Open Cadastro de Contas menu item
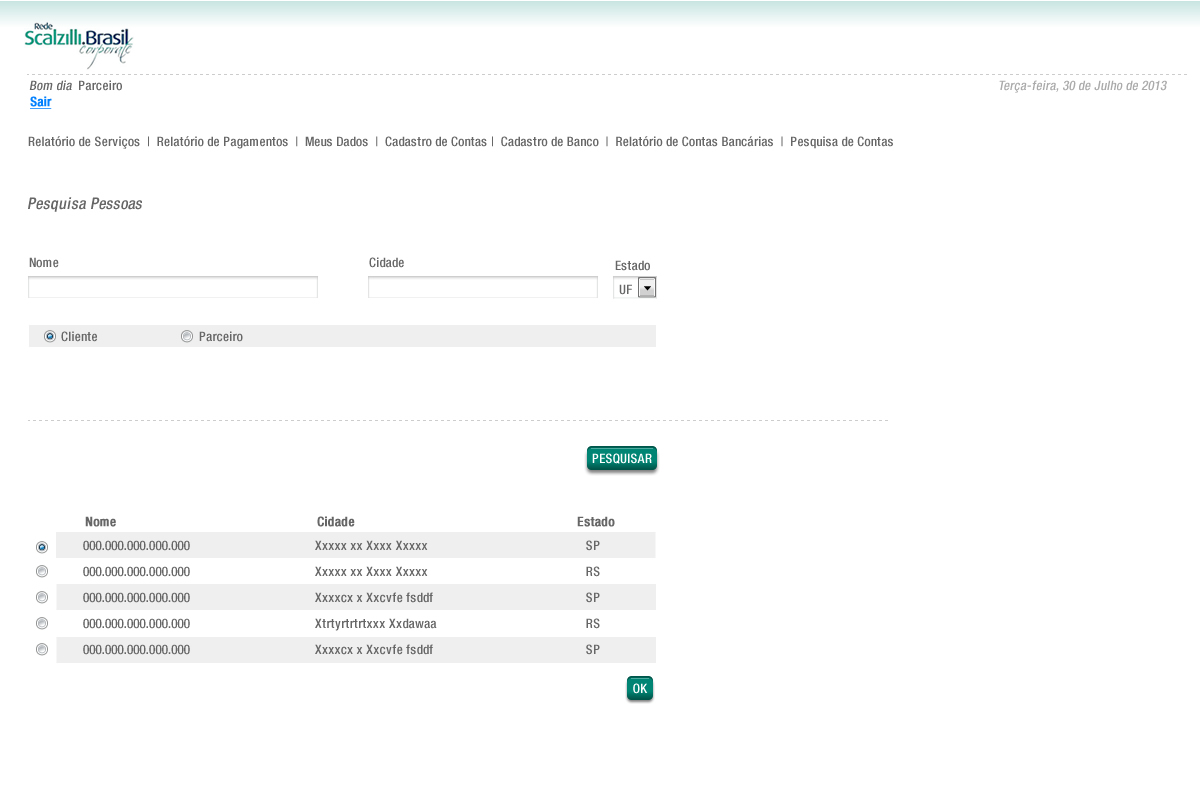This screenshot has height=805, width=1200. pos(435,142)
